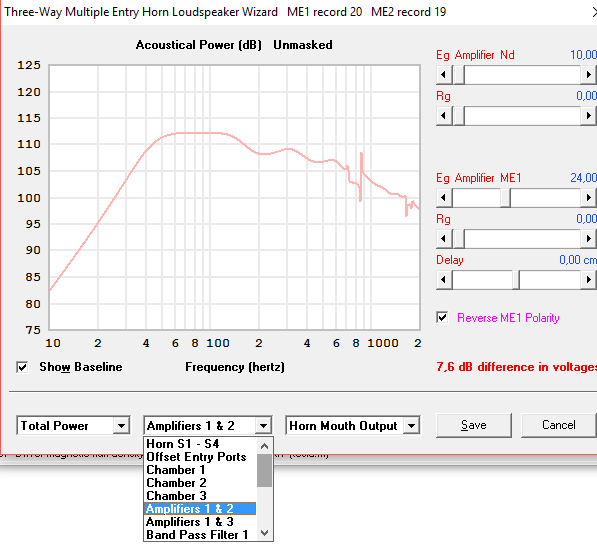Screen dimensions: 597x544
Task: Click left arrow of Eg Amplifier ME1 slider
Action: click(444, 198)
